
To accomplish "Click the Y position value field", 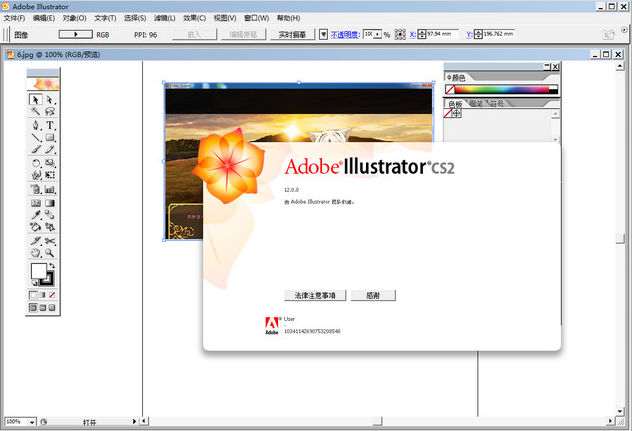I will (x=499, y=34).
